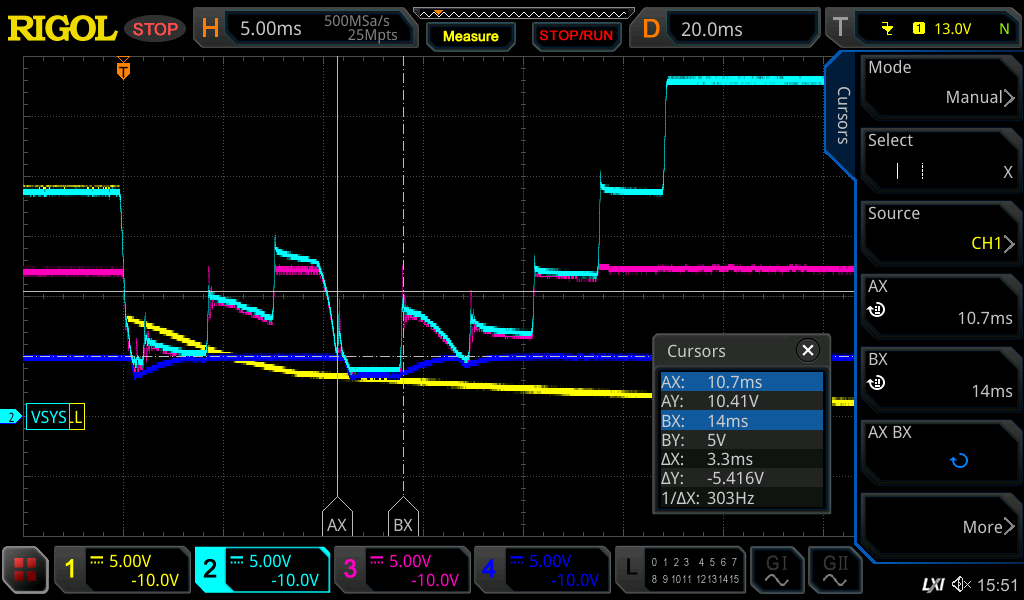Click the LXI network status icon
1024x600 pixels.
(x=933, y=584)
